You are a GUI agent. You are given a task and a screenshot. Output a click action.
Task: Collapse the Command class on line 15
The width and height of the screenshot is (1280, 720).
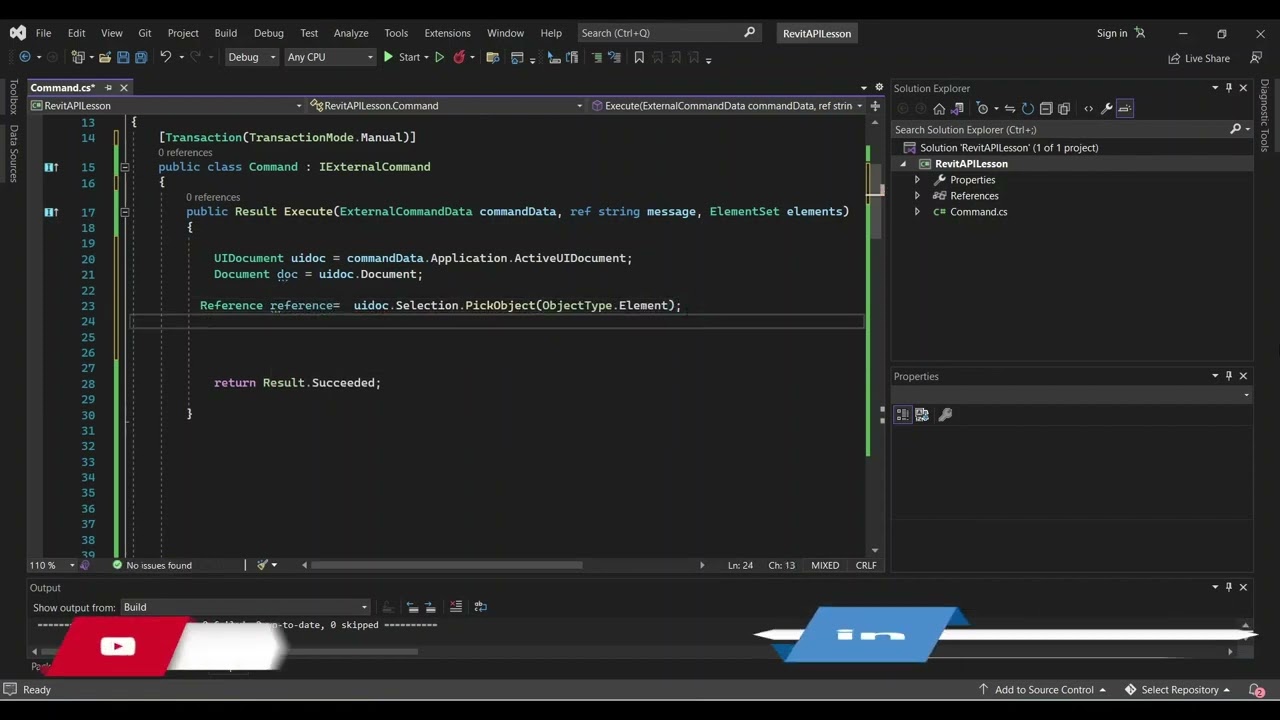tap(124, 167)
